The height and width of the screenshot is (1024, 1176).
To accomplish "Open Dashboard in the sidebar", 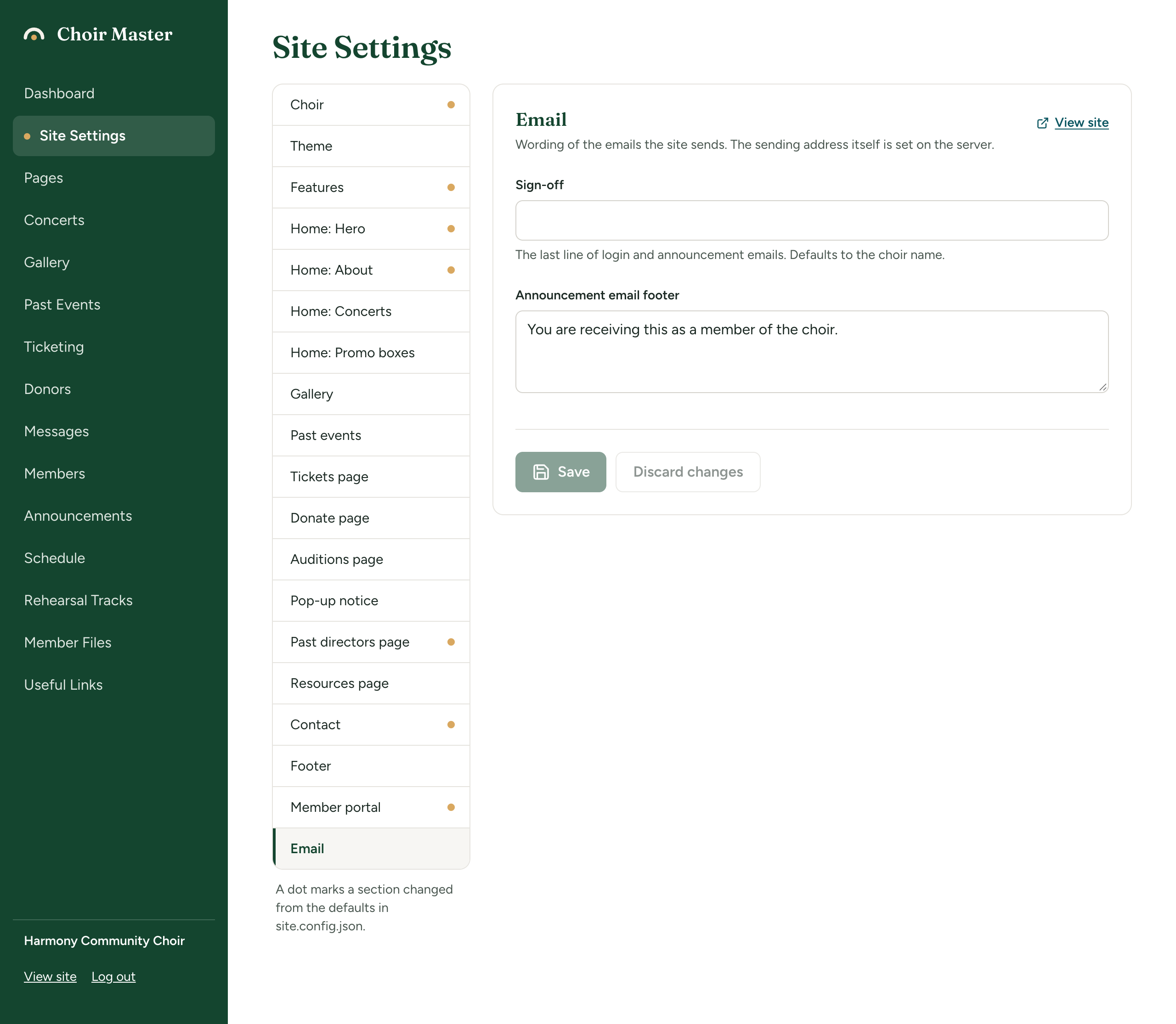I will pos(114,93).
